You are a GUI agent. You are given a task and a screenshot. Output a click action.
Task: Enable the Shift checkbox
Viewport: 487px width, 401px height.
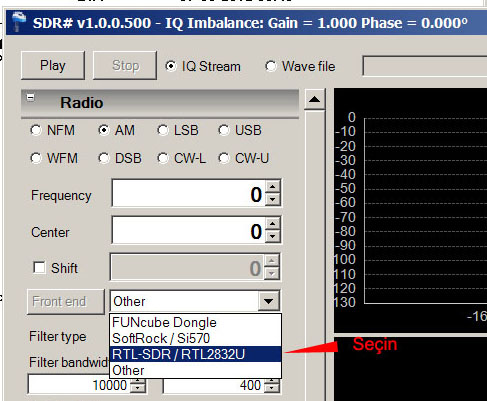click(39, 267)
